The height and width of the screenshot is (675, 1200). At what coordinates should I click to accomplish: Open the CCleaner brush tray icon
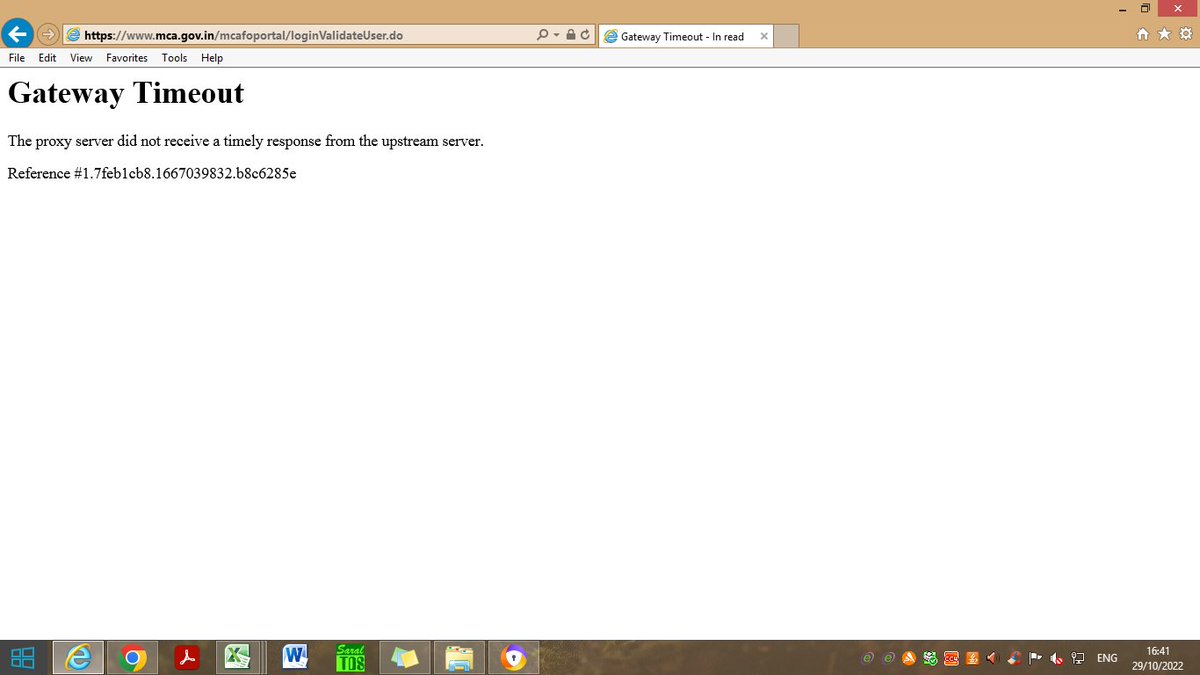coord(1014,658)
